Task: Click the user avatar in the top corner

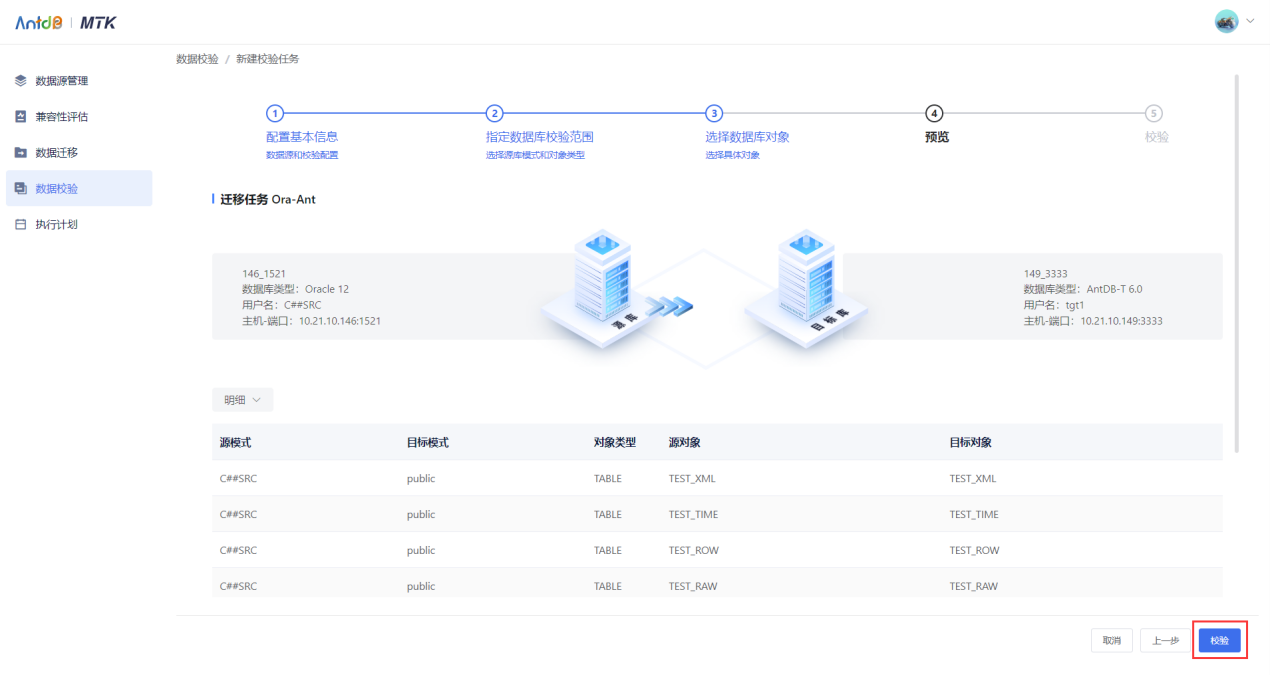Action: (x=1225, y=20)
